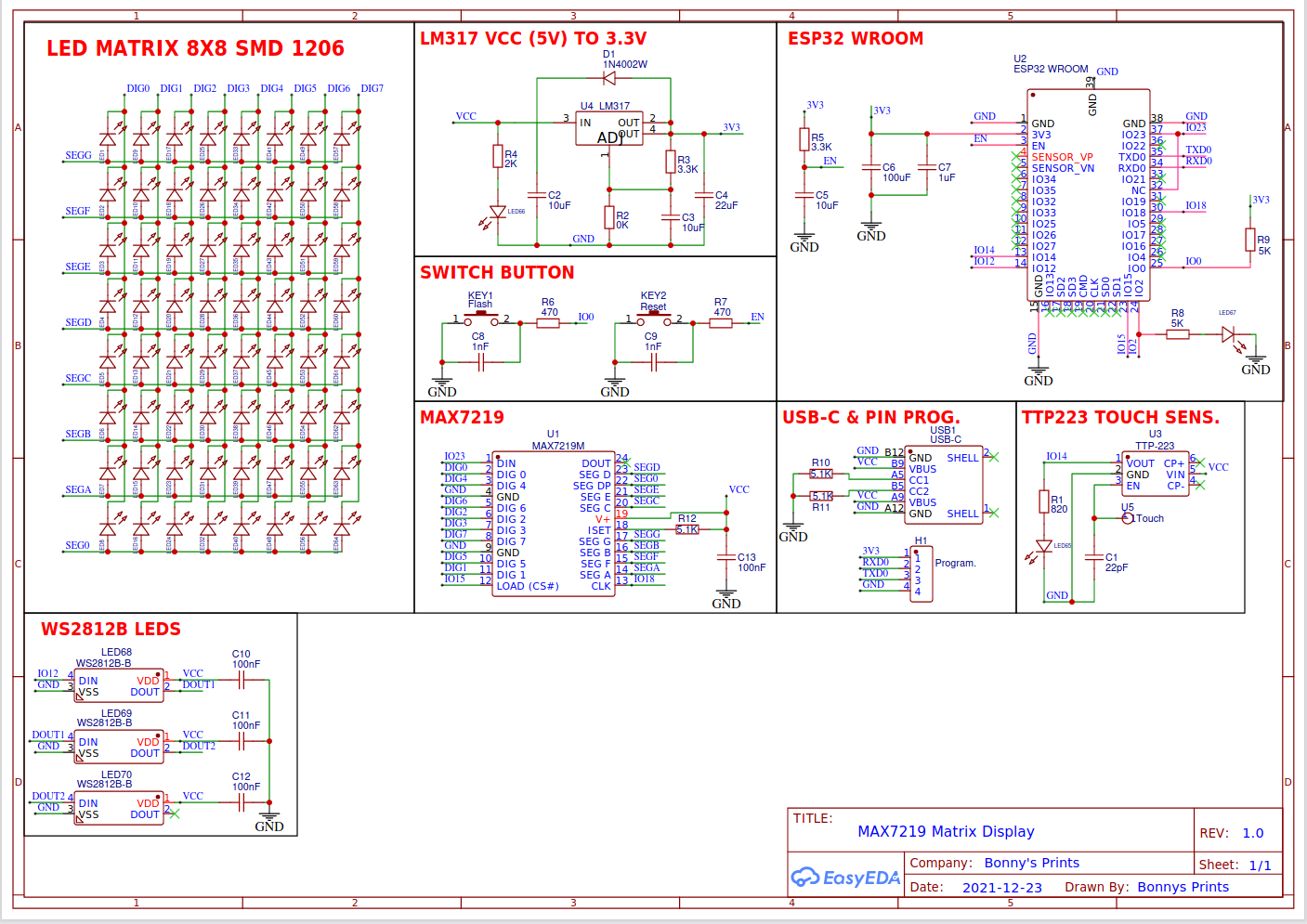Click the 3V3 net label near R5
1307x924 pixels.
point(814,104)
